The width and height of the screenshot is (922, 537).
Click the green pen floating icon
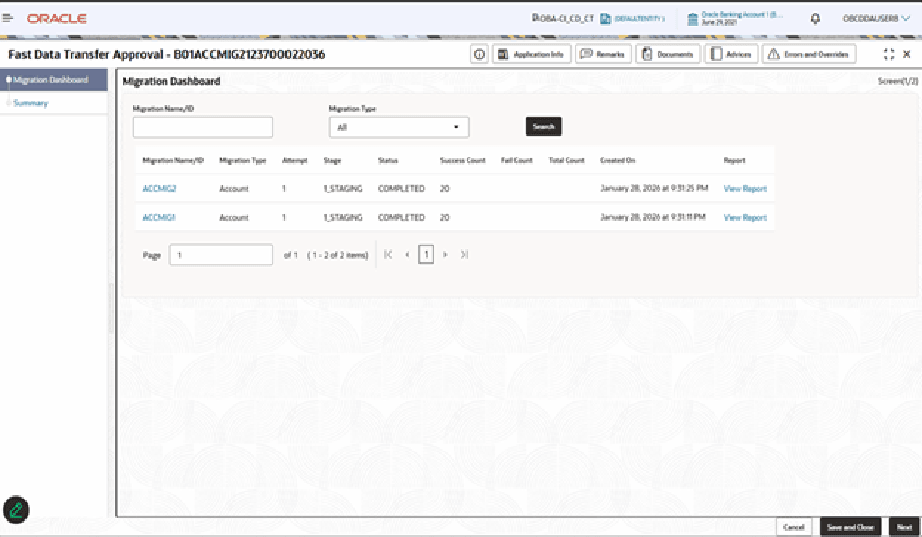[16, 510]
